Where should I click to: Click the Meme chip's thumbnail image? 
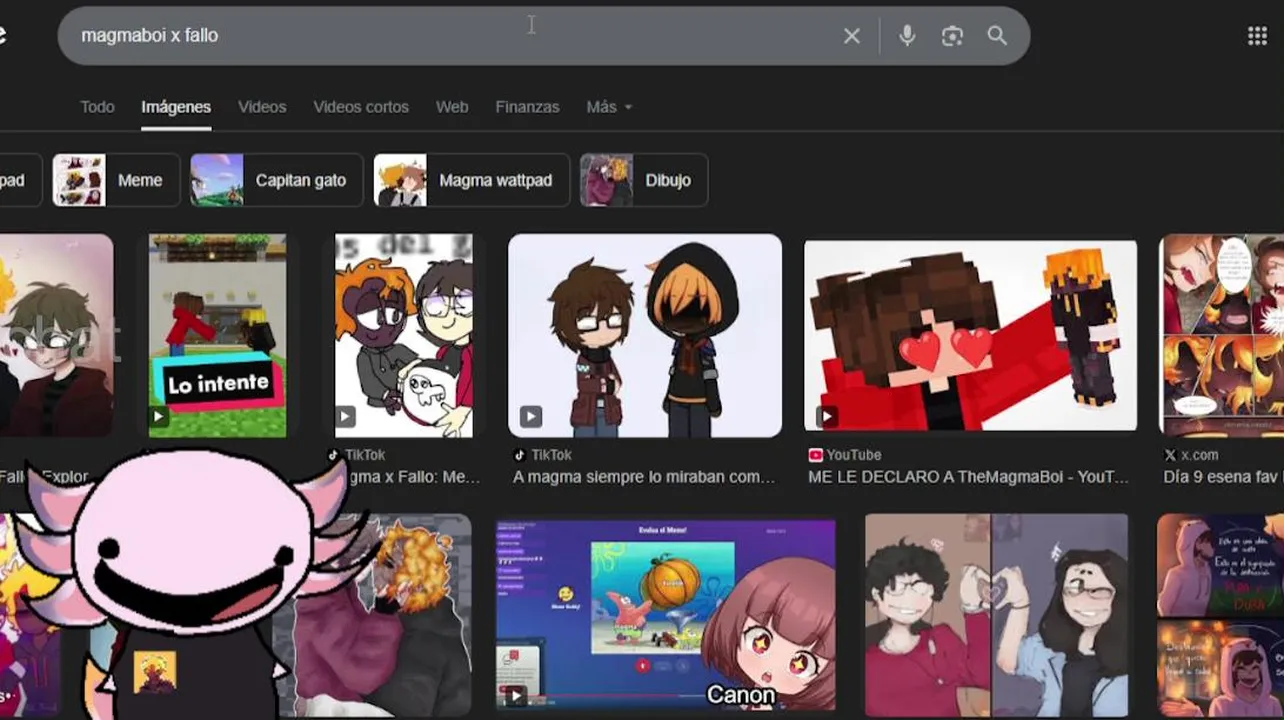coord(79,180)
